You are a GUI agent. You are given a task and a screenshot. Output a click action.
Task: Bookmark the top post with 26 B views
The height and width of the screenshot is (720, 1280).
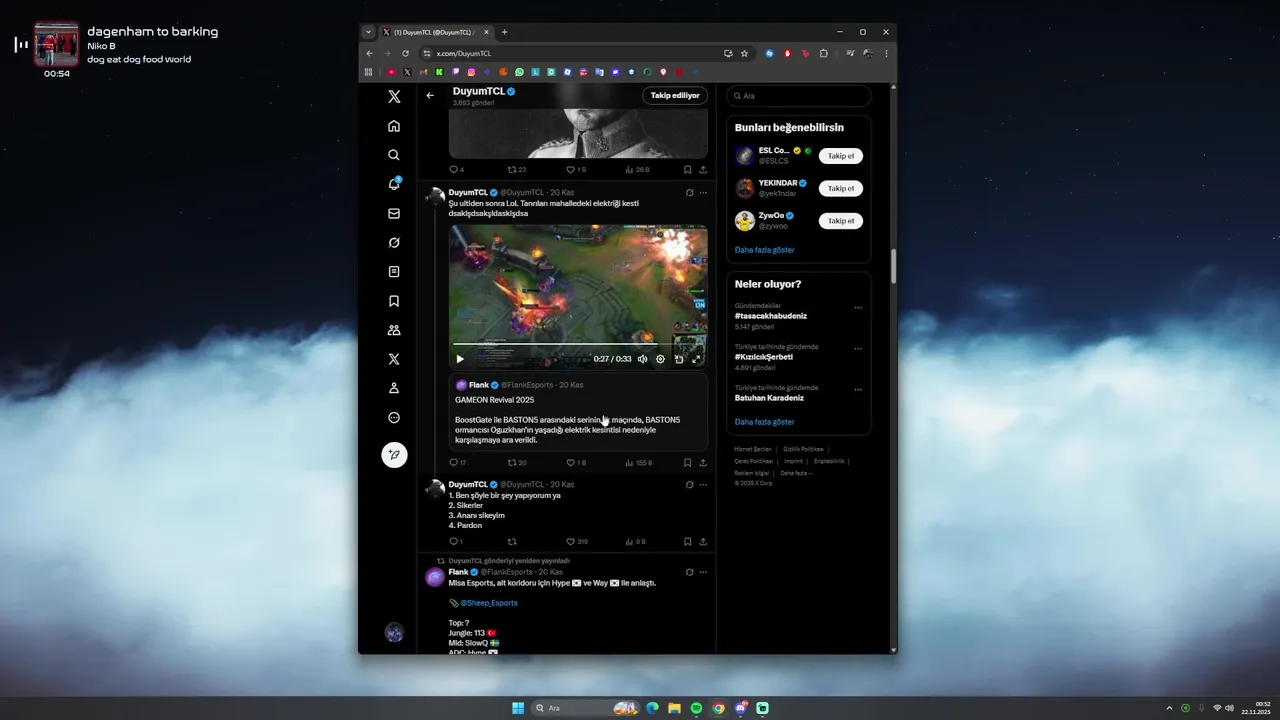pyautogui.click(x=687, y=170)
